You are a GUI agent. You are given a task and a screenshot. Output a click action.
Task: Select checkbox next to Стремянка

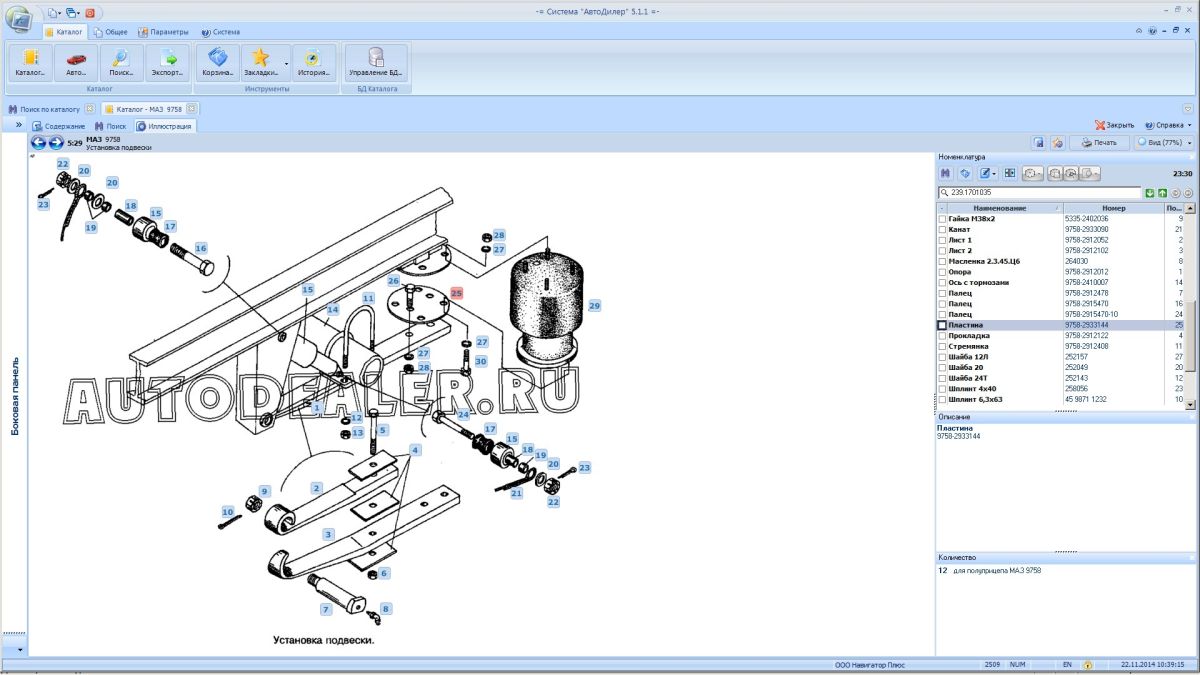(x=941, y=347)
